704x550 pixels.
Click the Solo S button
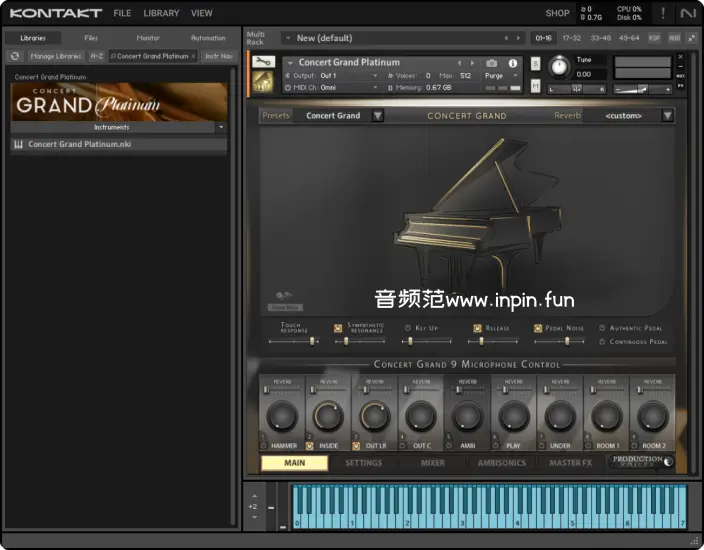536,64
